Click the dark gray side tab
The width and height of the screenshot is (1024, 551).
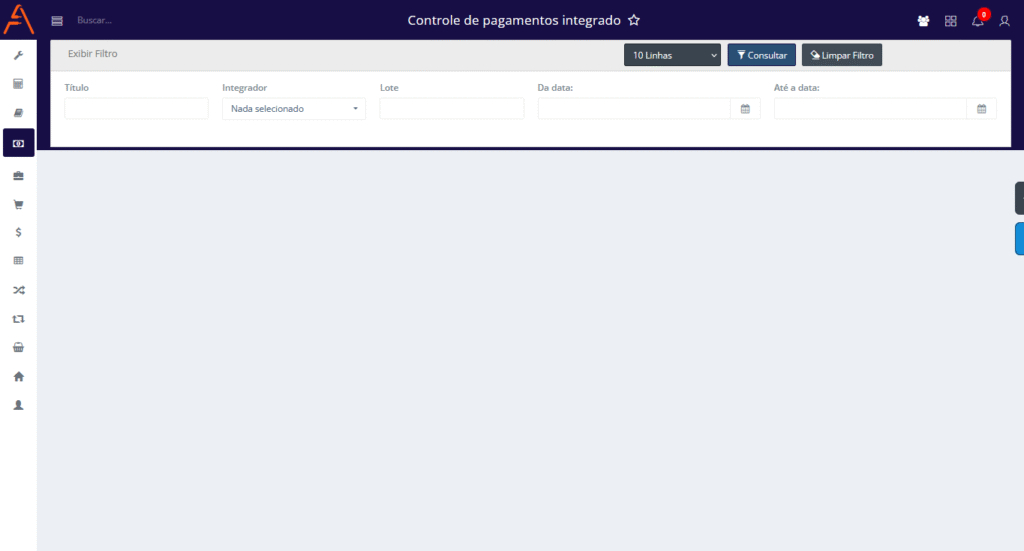pos(1019,198)
